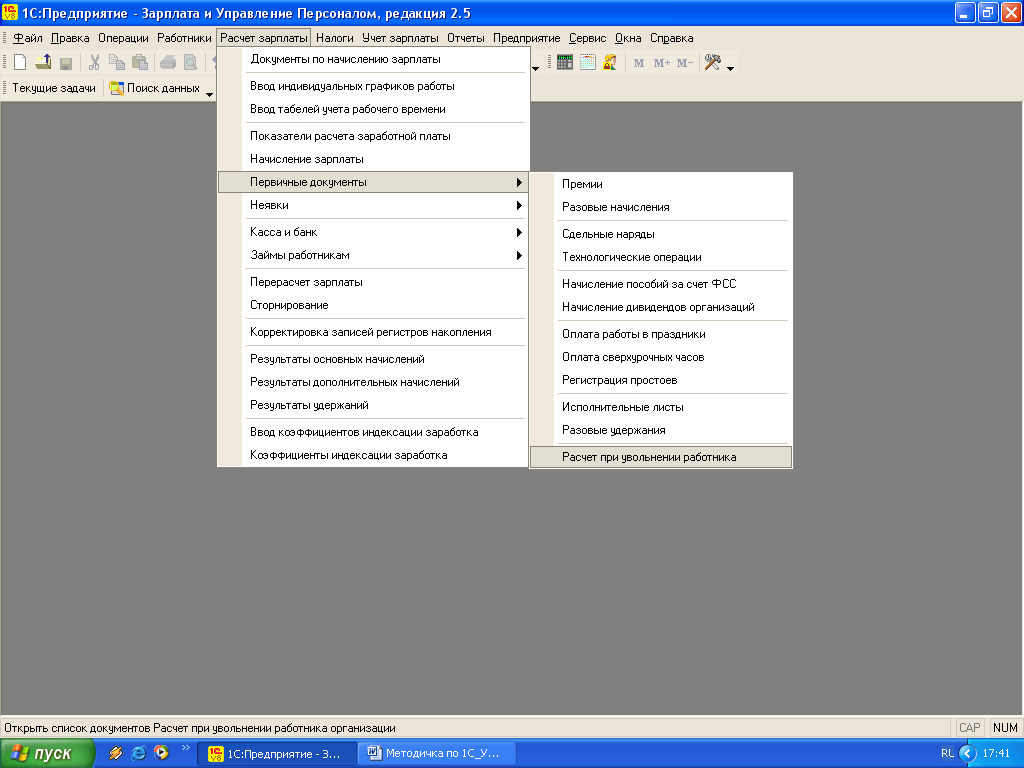Choose Перерасчет зарплаты menu item

tap(372, 282)
